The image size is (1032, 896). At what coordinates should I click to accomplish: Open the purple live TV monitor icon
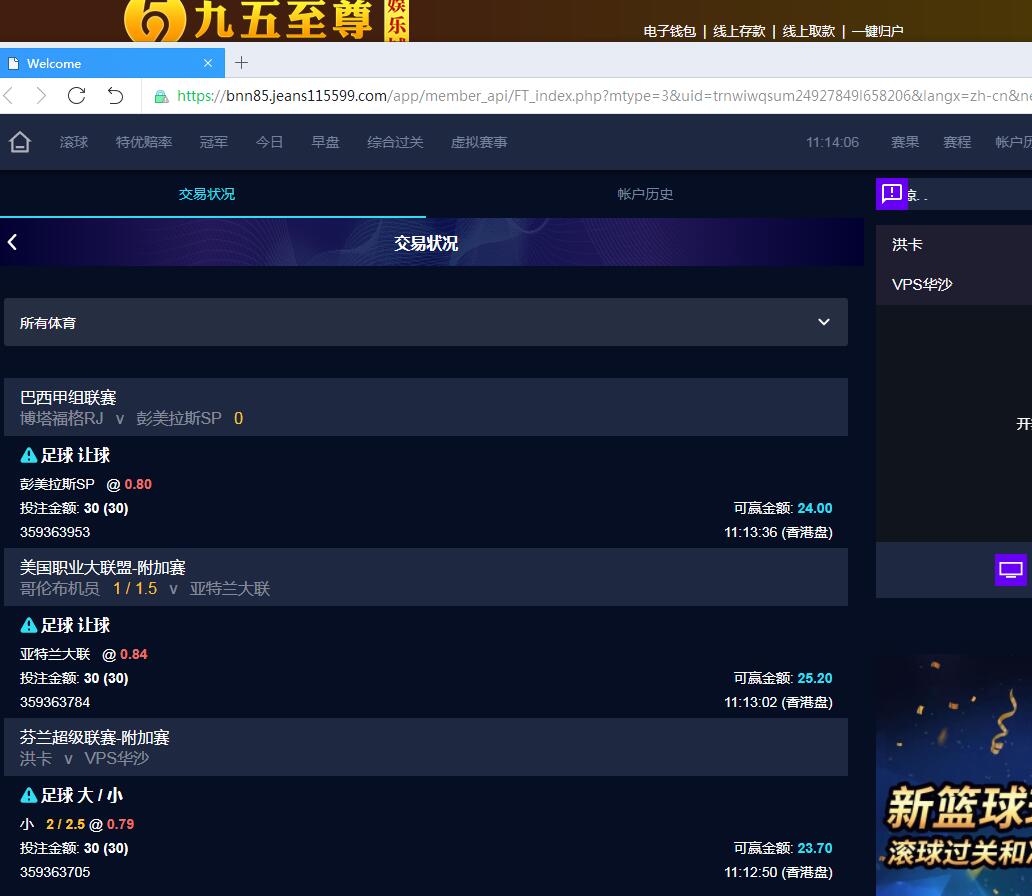pos(1010,569)
